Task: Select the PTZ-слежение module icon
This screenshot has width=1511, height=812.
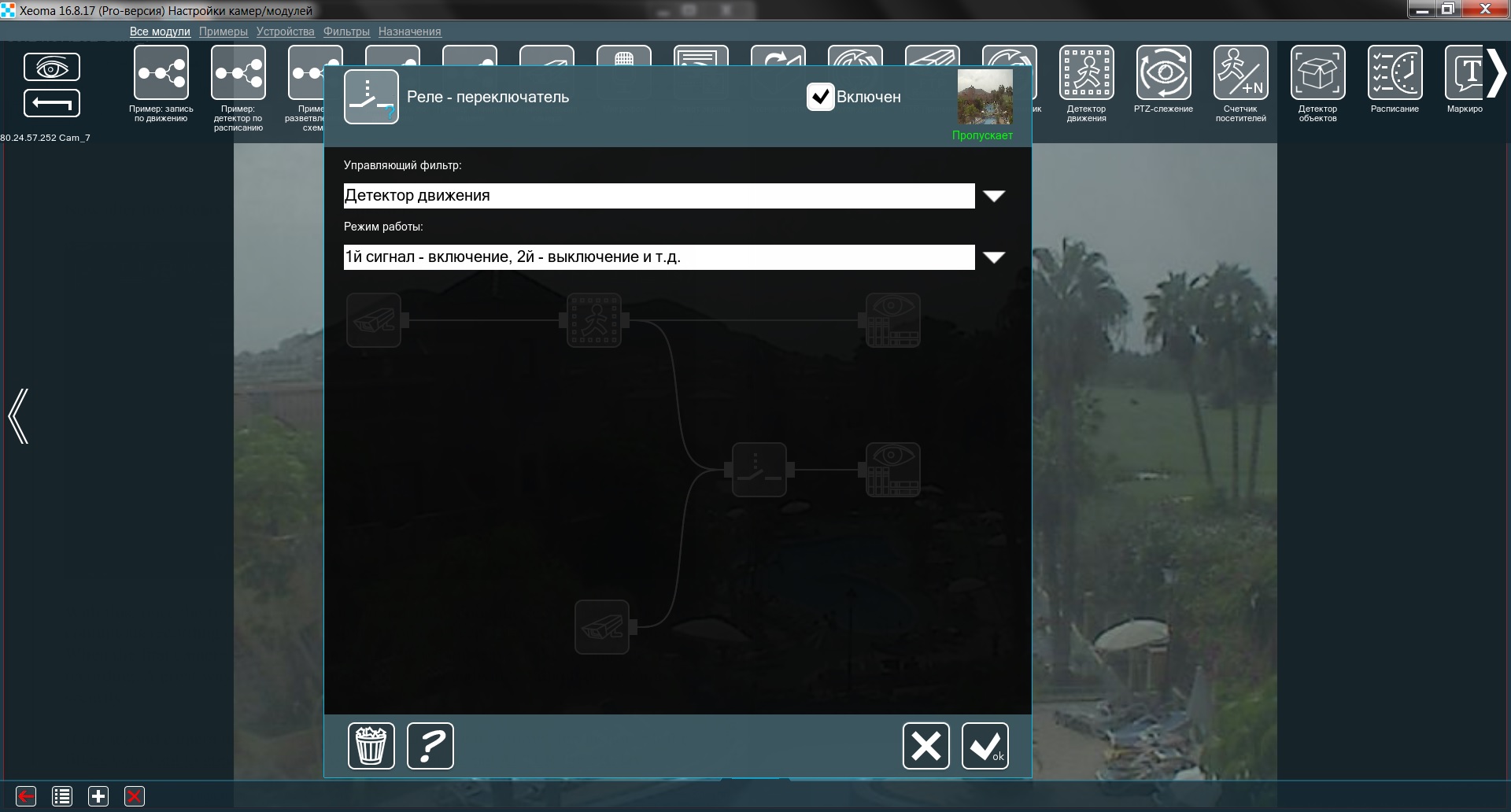Action: tap(1163, 73)
